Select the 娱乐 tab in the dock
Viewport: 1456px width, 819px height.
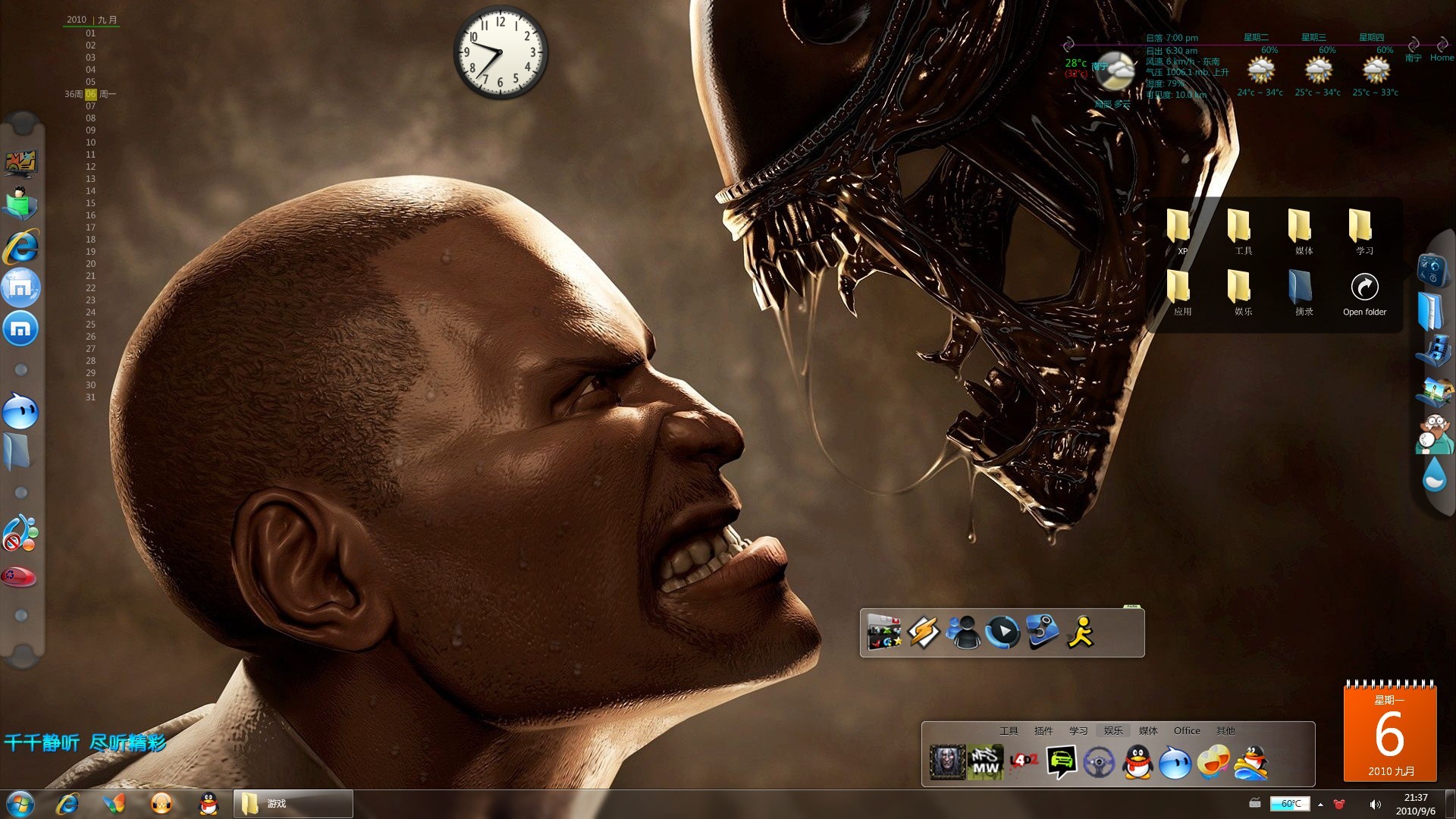coord(1113,731)
